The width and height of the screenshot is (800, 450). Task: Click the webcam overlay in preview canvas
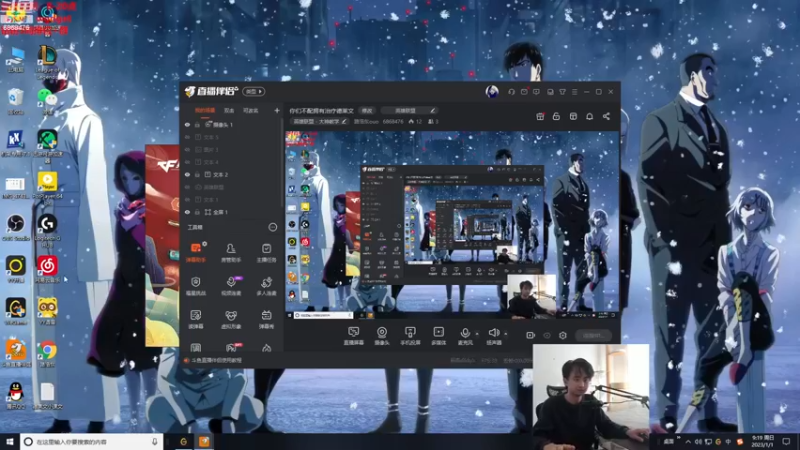coord(531,296)
